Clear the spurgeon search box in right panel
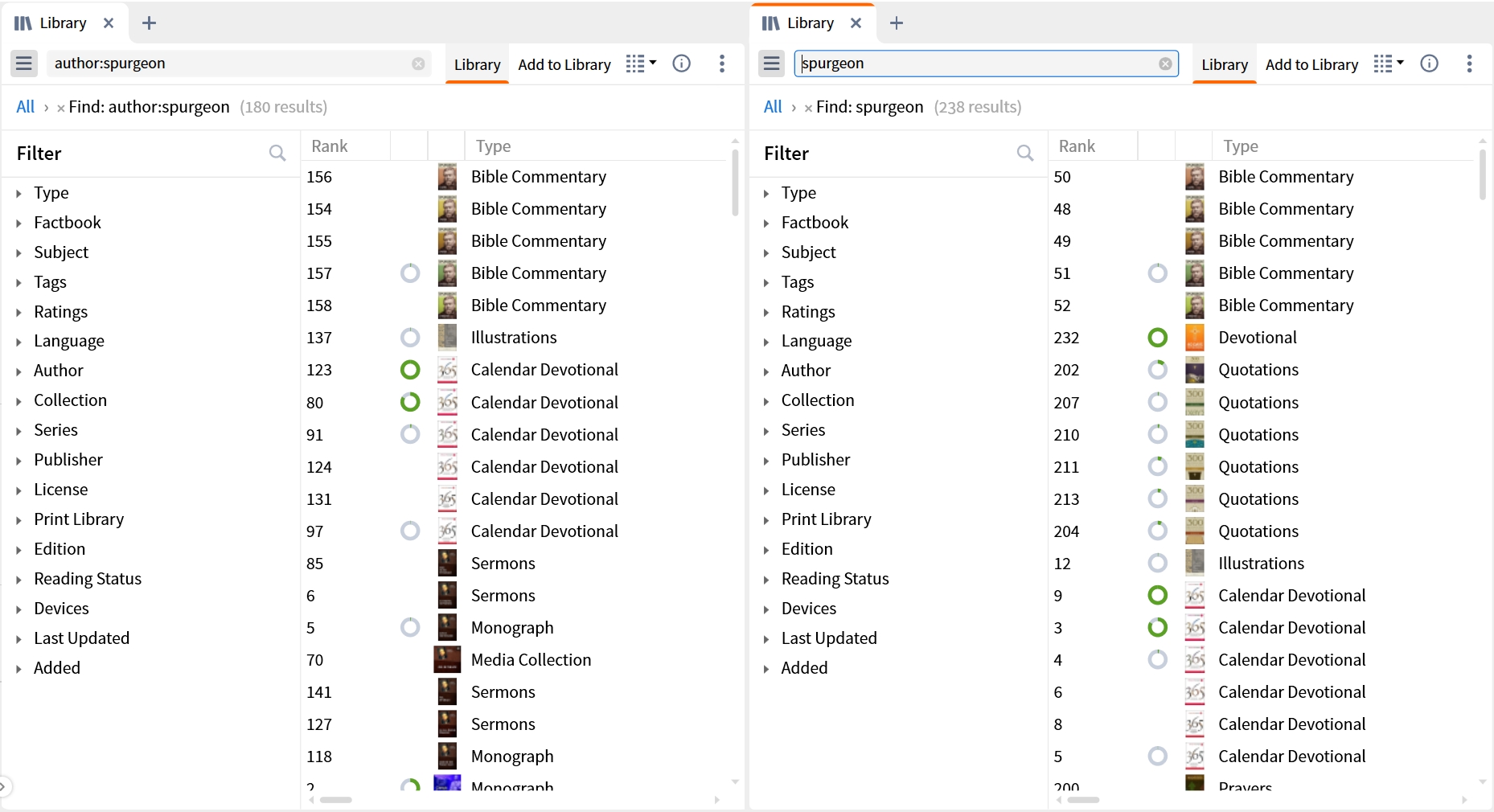The height and width of the screenshot is (812, 1494). click(x=1165, y=64)
